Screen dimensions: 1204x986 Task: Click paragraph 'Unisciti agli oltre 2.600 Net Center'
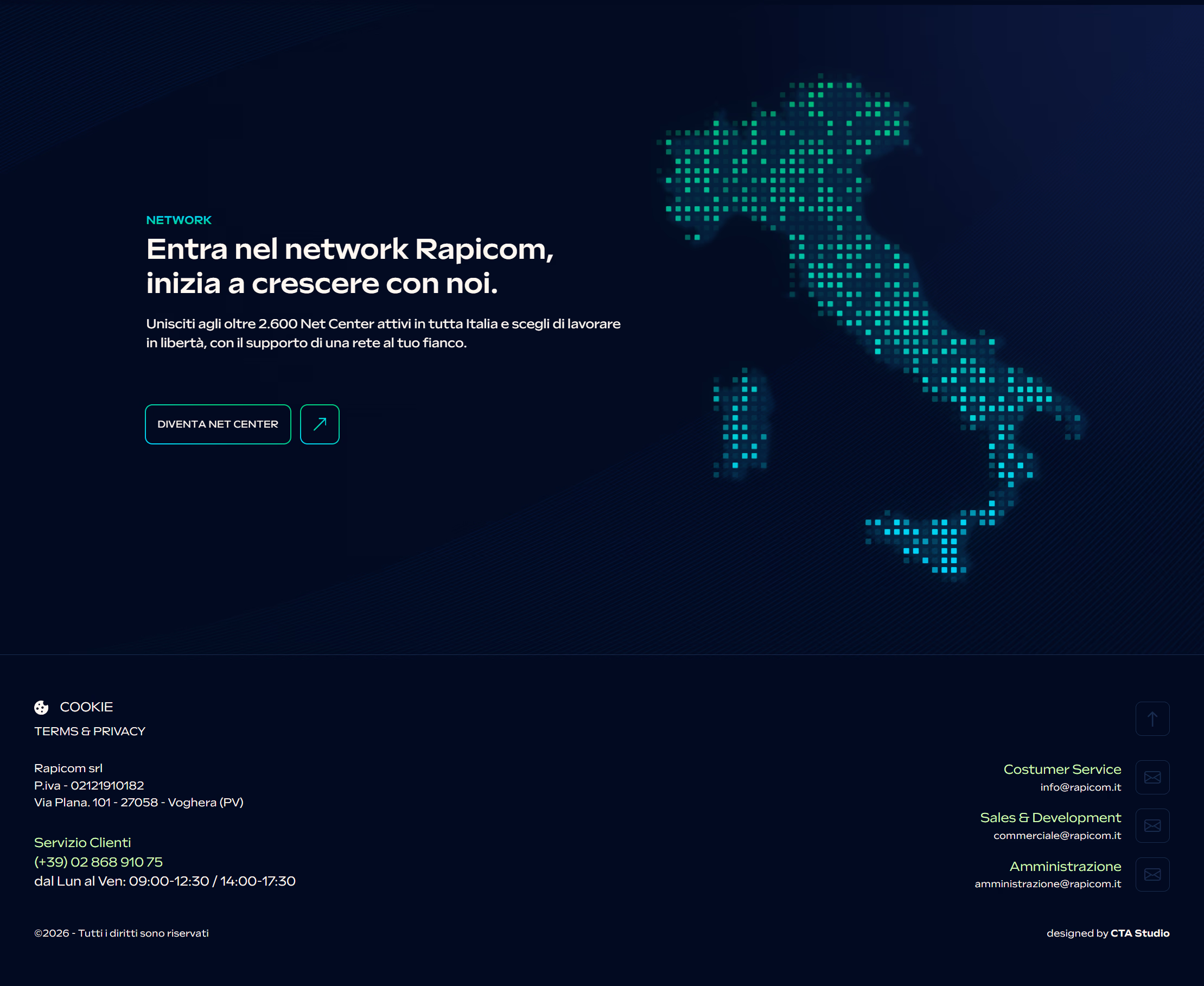384,333
